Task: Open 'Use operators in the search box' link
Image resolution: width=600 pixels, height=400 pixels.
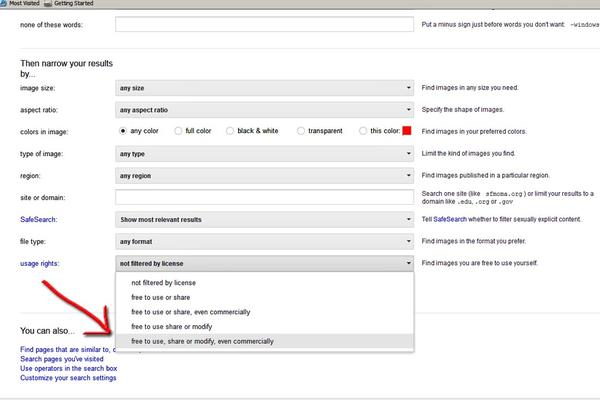Action: pyautogui.click(x=68, y=368)
